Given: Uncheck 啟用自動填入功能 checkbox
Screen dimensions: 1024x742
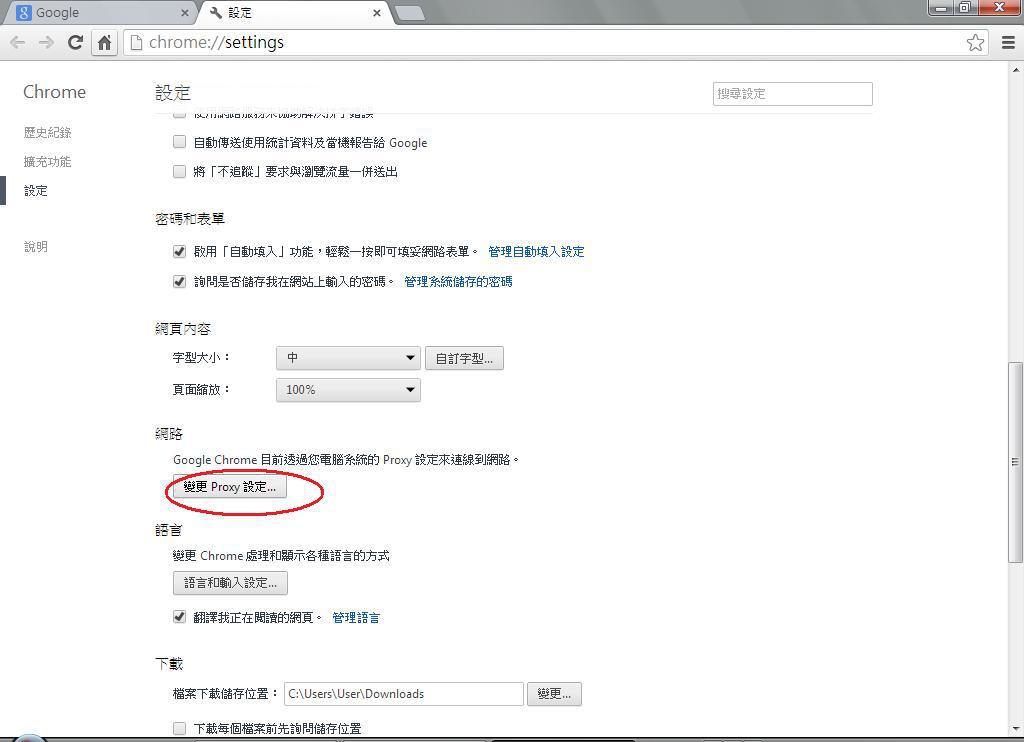Looking at the screenshot, I should click(179, 251).
